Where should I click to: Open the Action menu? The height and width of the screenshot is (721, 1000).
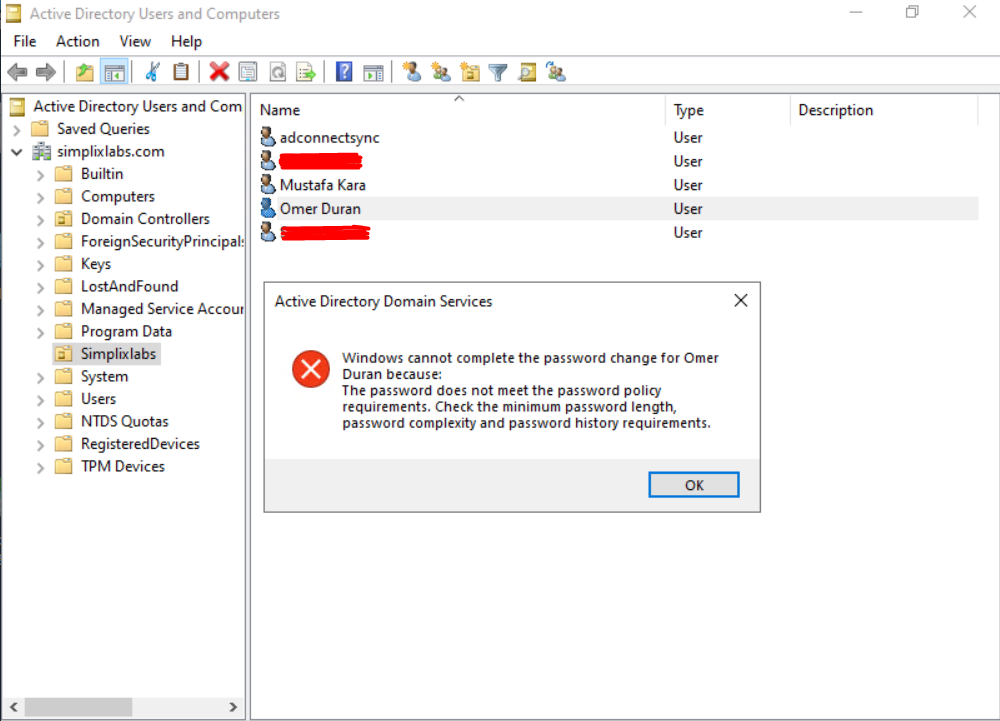coord(78,41)
